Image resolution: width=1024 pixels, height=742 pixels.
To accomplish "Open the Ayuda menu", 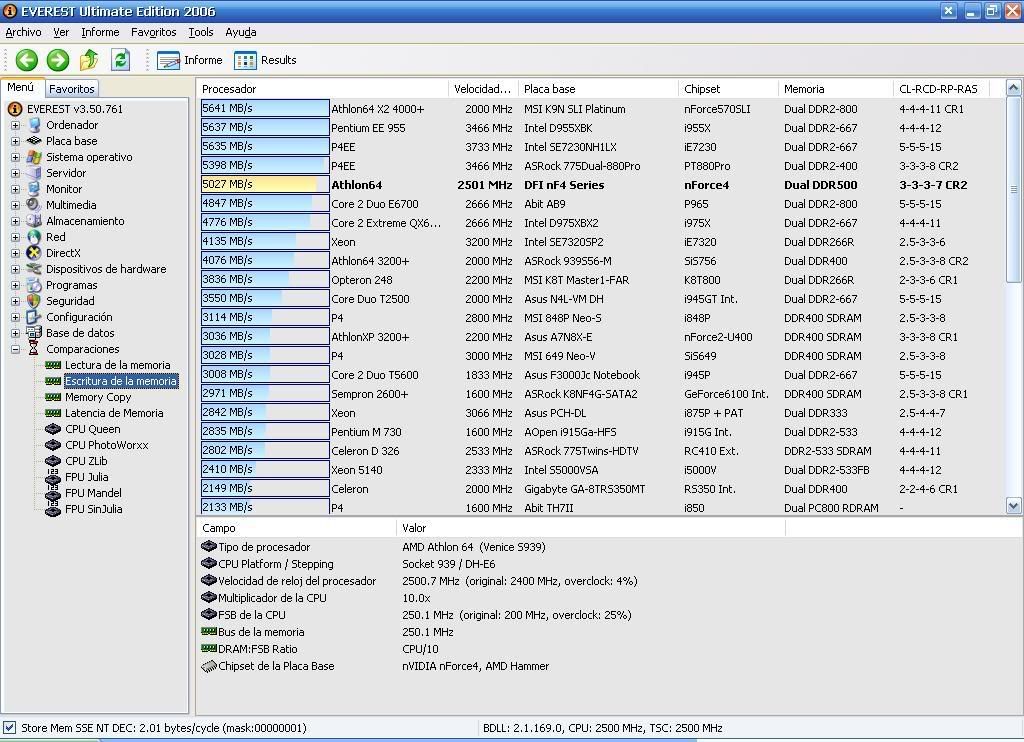I will 240,32.
